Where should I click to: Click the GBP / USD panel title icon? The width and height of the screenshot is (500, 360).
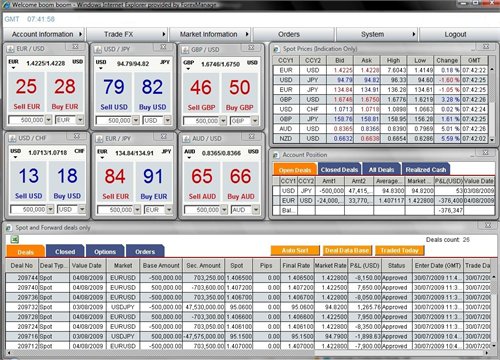(185, 50)
